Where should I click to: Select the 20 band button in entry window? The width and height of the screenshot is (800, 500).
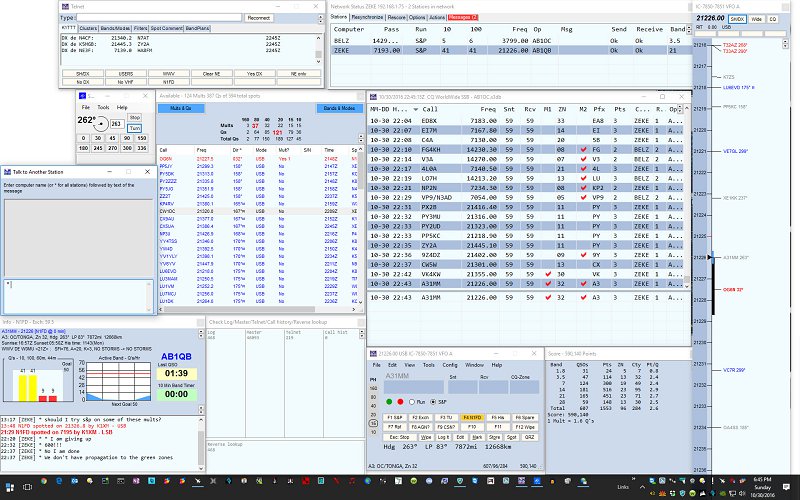(373, 414)
